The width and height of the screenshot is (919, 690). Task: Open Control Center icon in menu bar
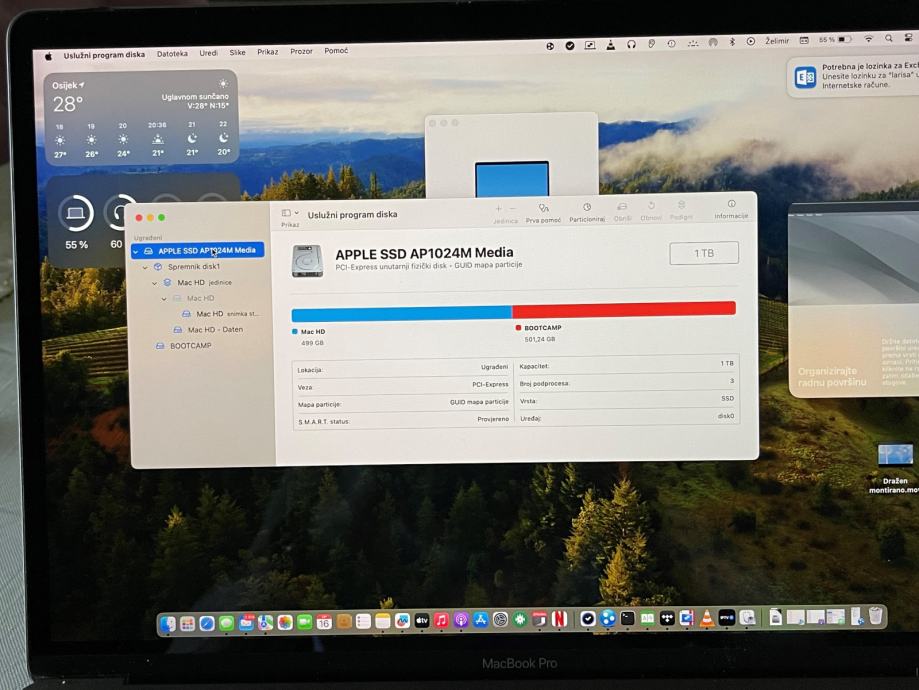pyautogui.click(x=908, y=38)
